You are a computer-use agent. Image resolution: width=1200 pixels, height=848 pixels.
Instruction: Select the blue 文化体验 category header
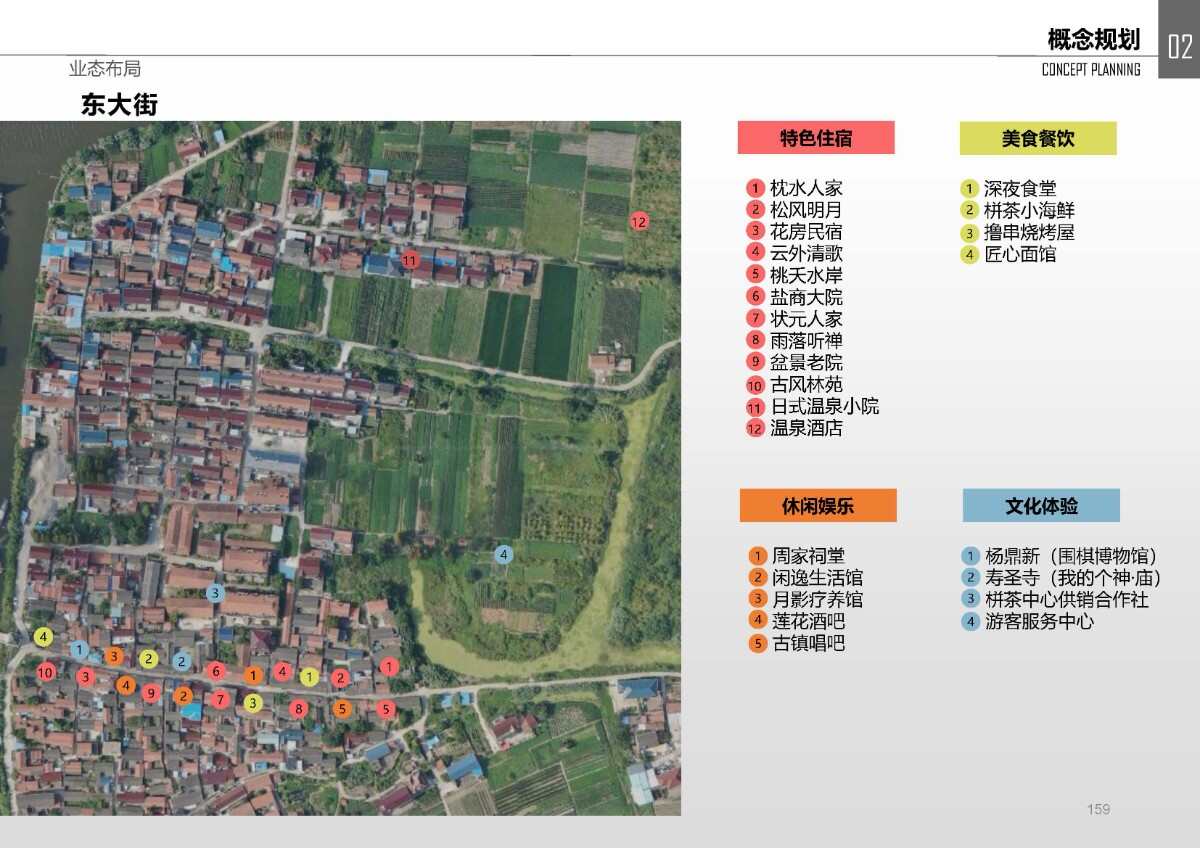pyautogui.click(x=1041, y=506)
